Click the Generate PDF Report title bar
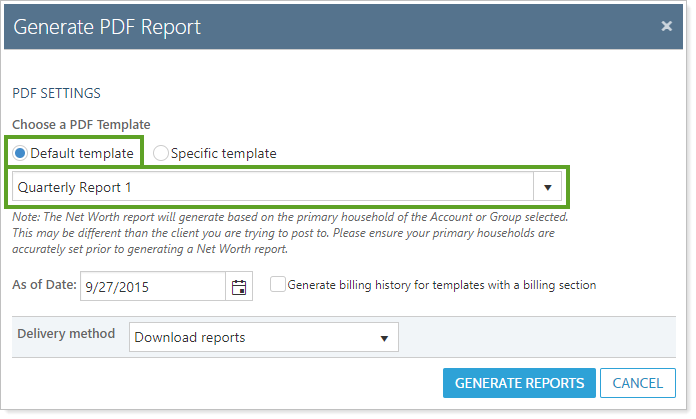Screen dimensions: 696x419 [300, 26]
